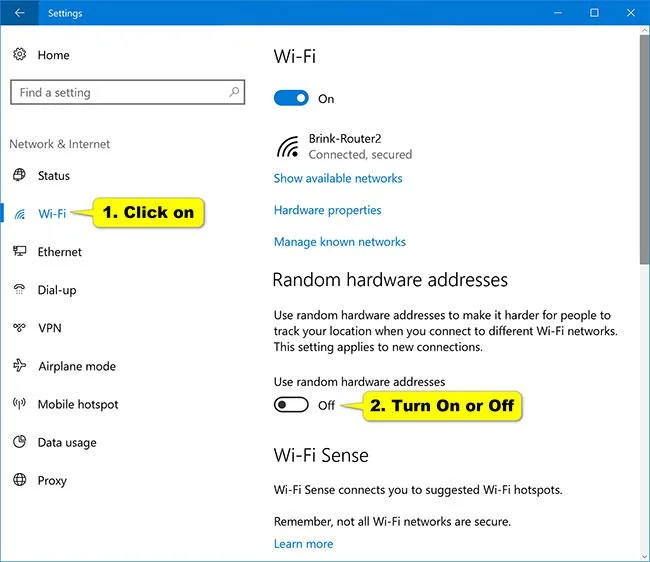Image resolution: width=650 pixels, height=562 pixels.
Task: Turn off the Wi-Fi toggle switch
Action: [291, 98]
